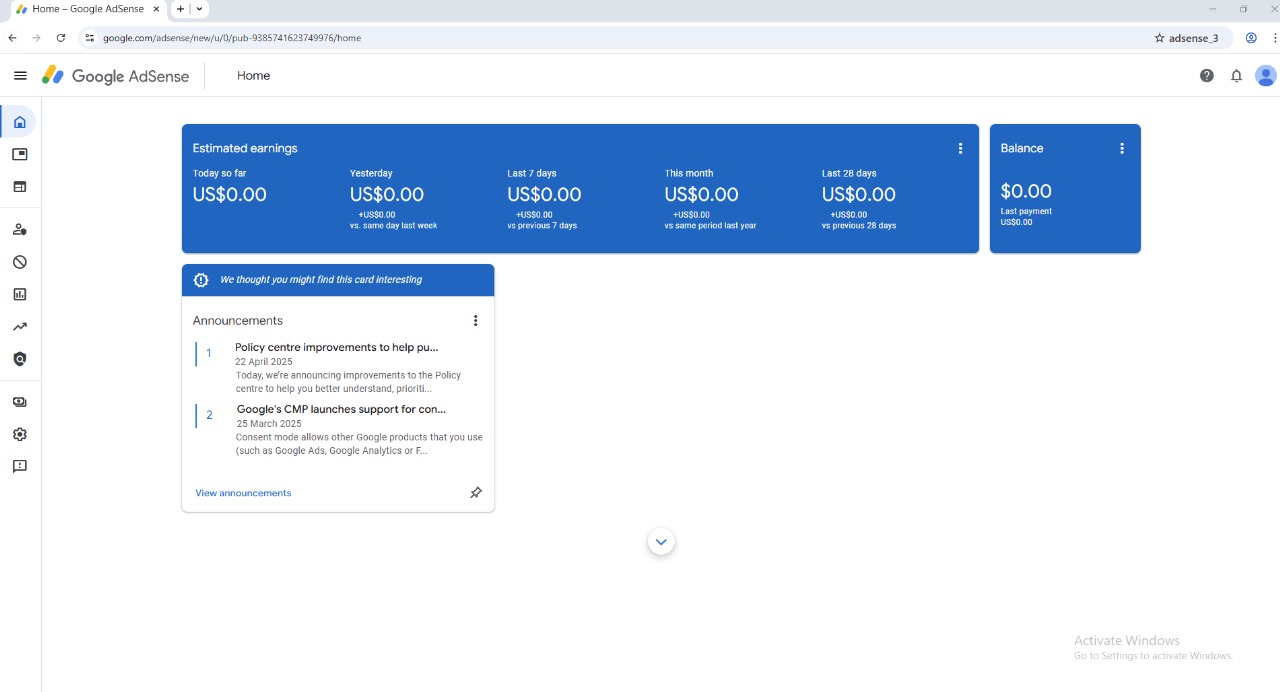The image size is (1280, 692).
Task: Click the adsense_3 profile label
Action: (1194, 38)
